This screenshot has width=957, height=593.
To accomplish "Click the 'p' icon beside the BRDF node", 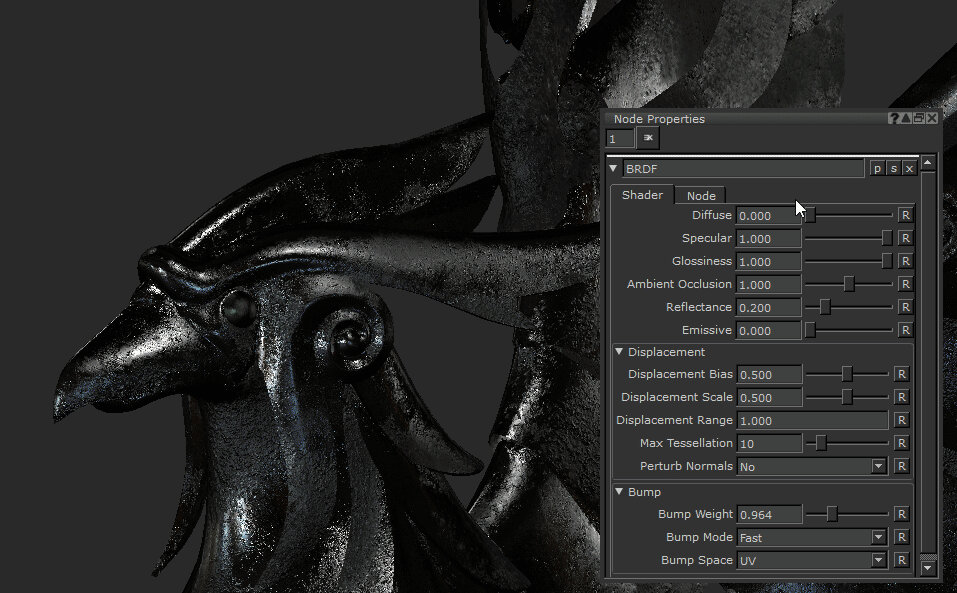I will point(876,168).
